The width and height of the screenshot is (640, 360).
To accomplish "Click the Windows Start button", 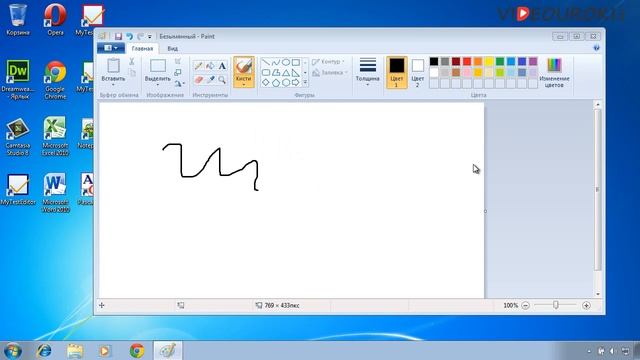I will (x=13, y=351).
